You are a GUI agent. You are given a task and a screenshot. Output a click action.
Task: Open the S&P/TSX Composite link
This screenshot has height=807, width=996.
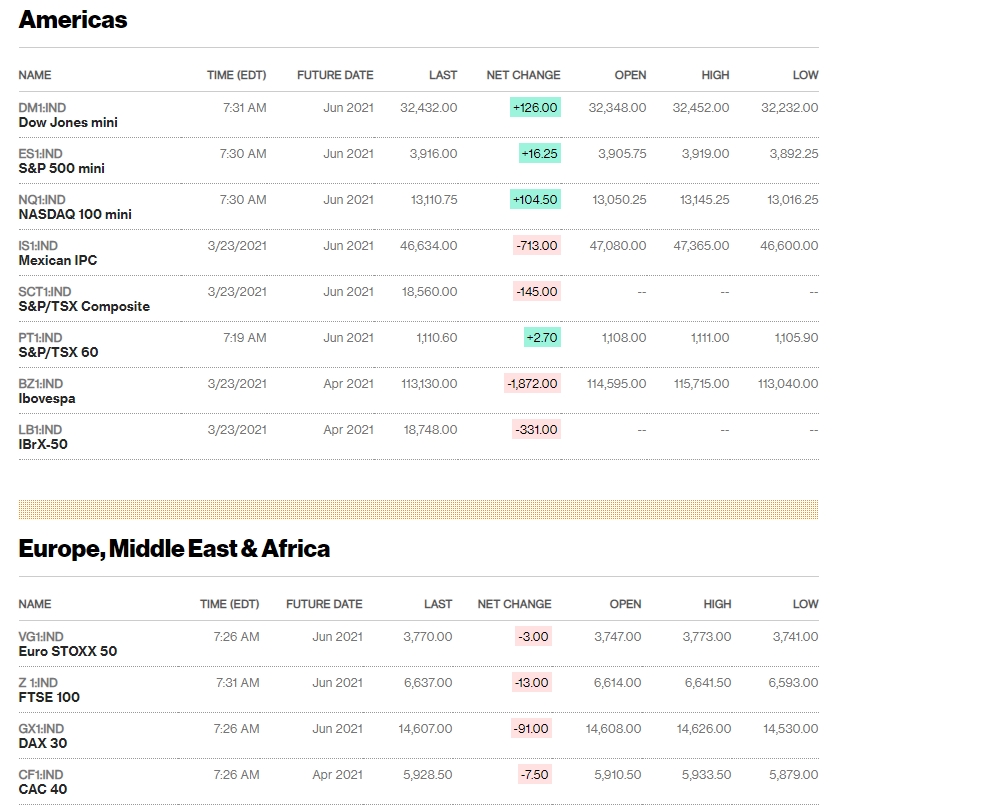coord(84,306)
